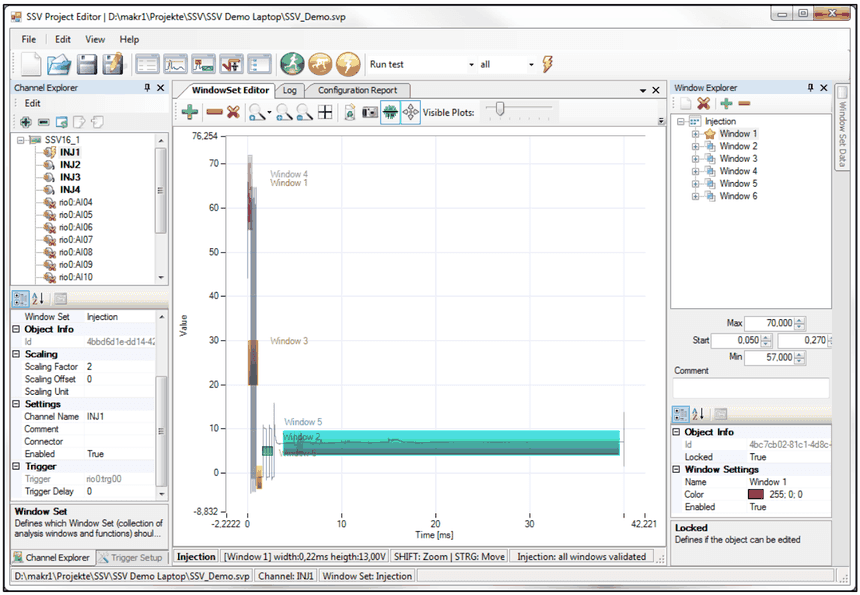
Task: Open the File menu
Action: (x=29, y=39)
